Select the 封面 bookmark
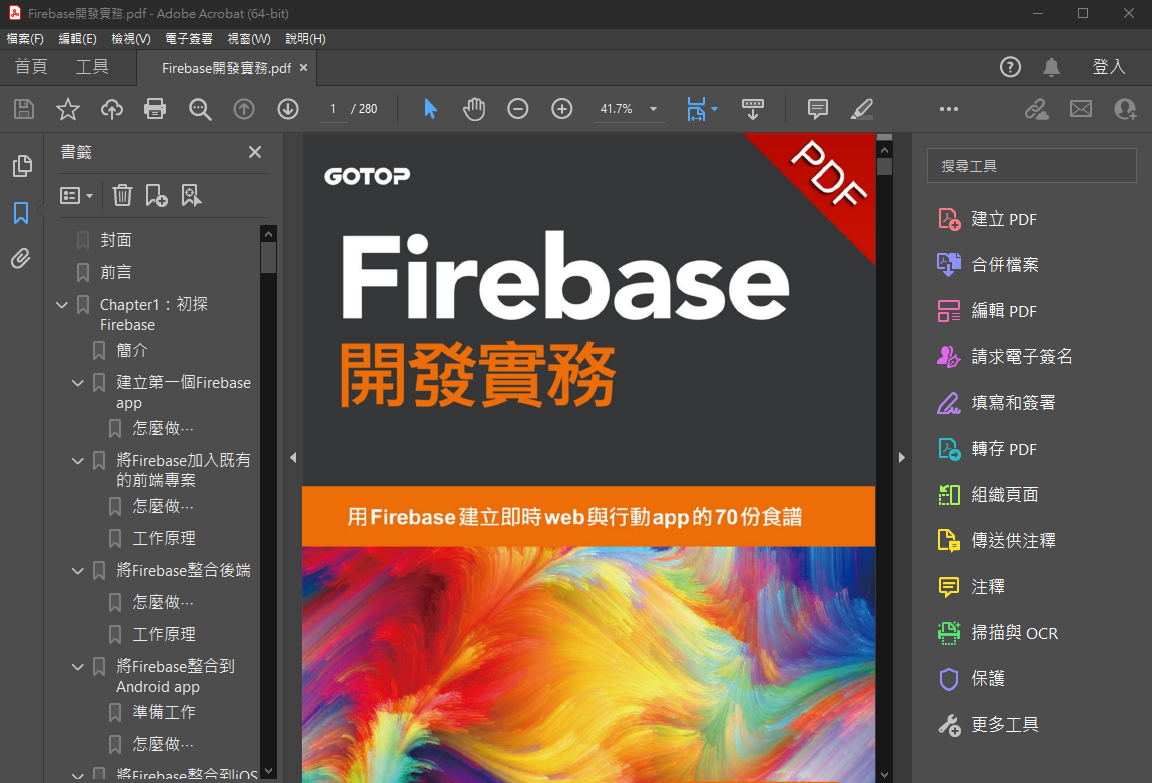 pos(116,240)
